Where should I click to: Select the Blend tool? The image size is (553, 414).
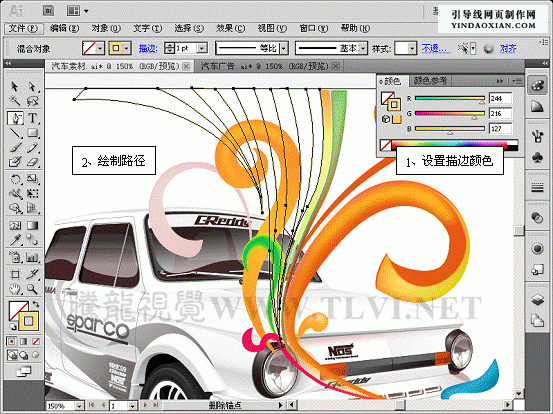coord(32,240)
